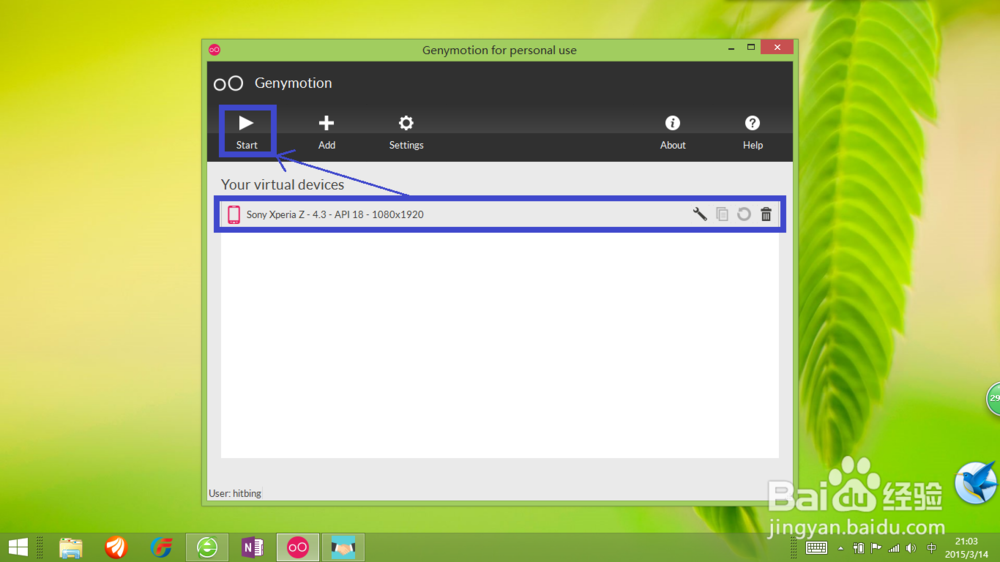Click the 'Your virtual devices' heading
Viewport: 1000px width, 562px height.
click(283, 184)
